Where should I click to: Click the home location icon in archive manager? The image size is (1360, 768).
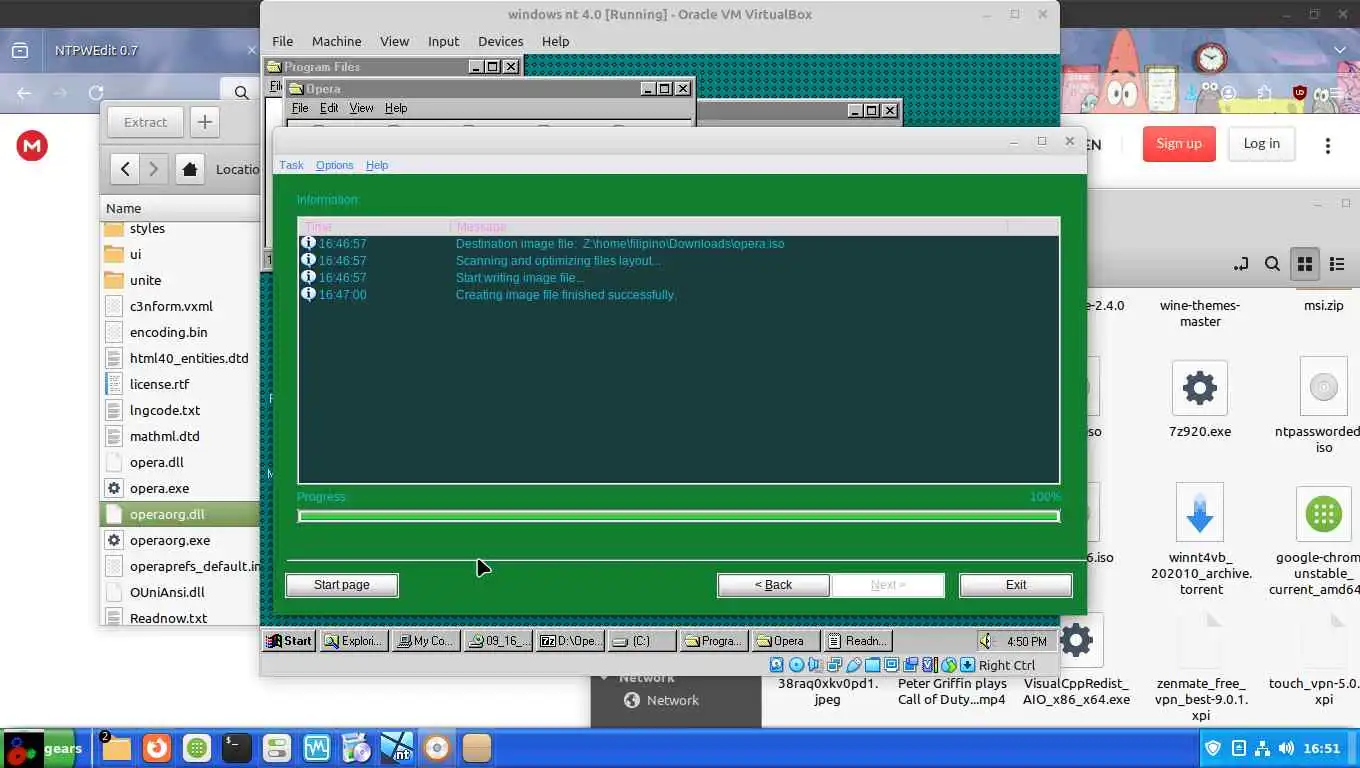[190, 169]
